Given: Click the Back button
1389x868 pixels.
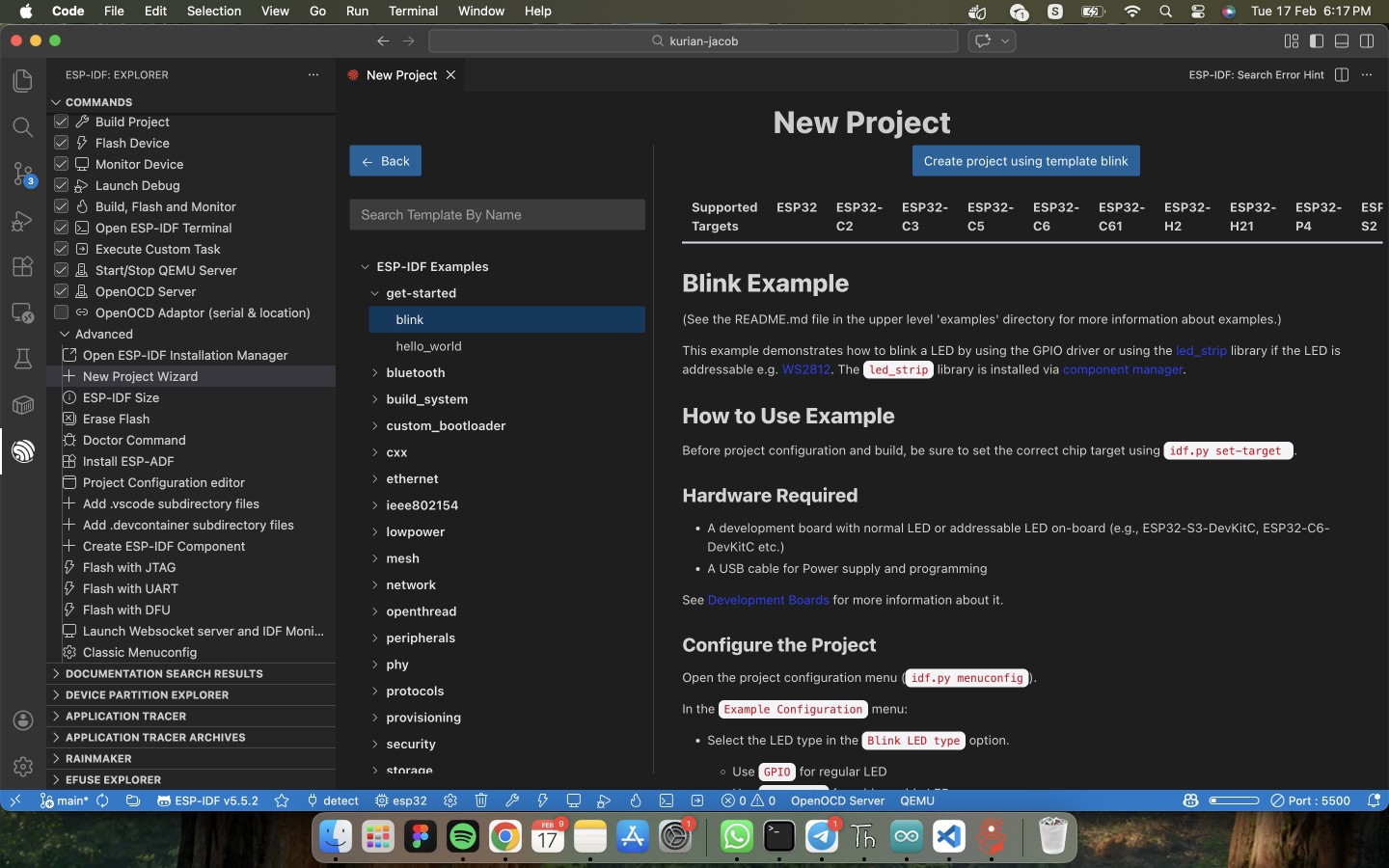Looking at the screenshot, I should coord(385,161).
